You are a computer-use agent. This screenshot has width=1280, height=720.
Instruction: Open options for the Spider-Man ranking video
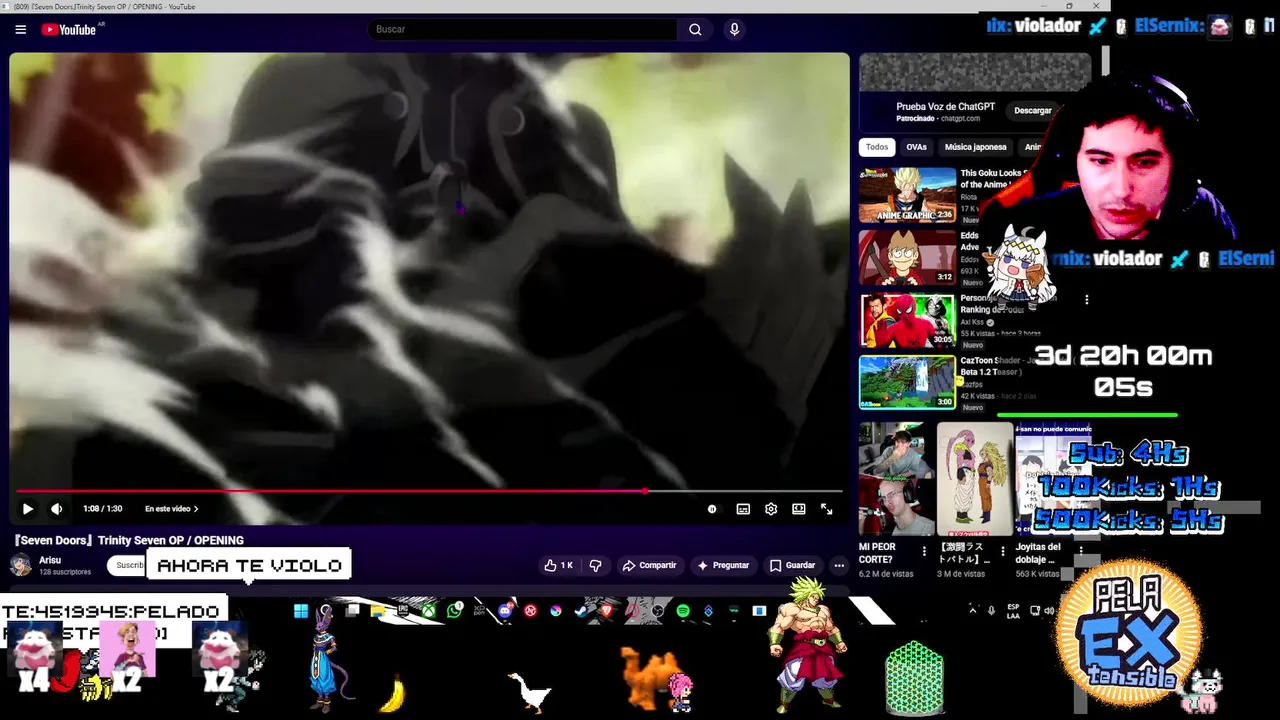(x=1086, y=299)
